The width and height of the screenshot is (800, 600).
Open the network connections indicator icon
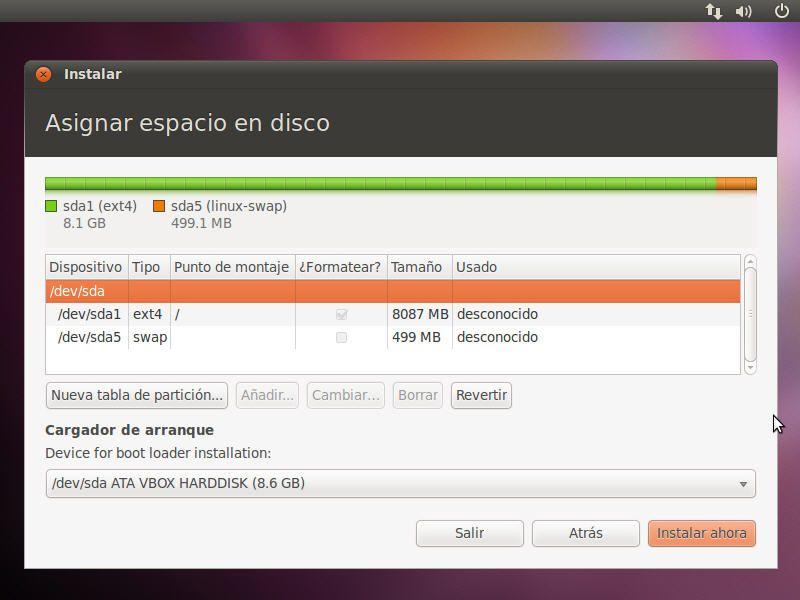point(713,11)
